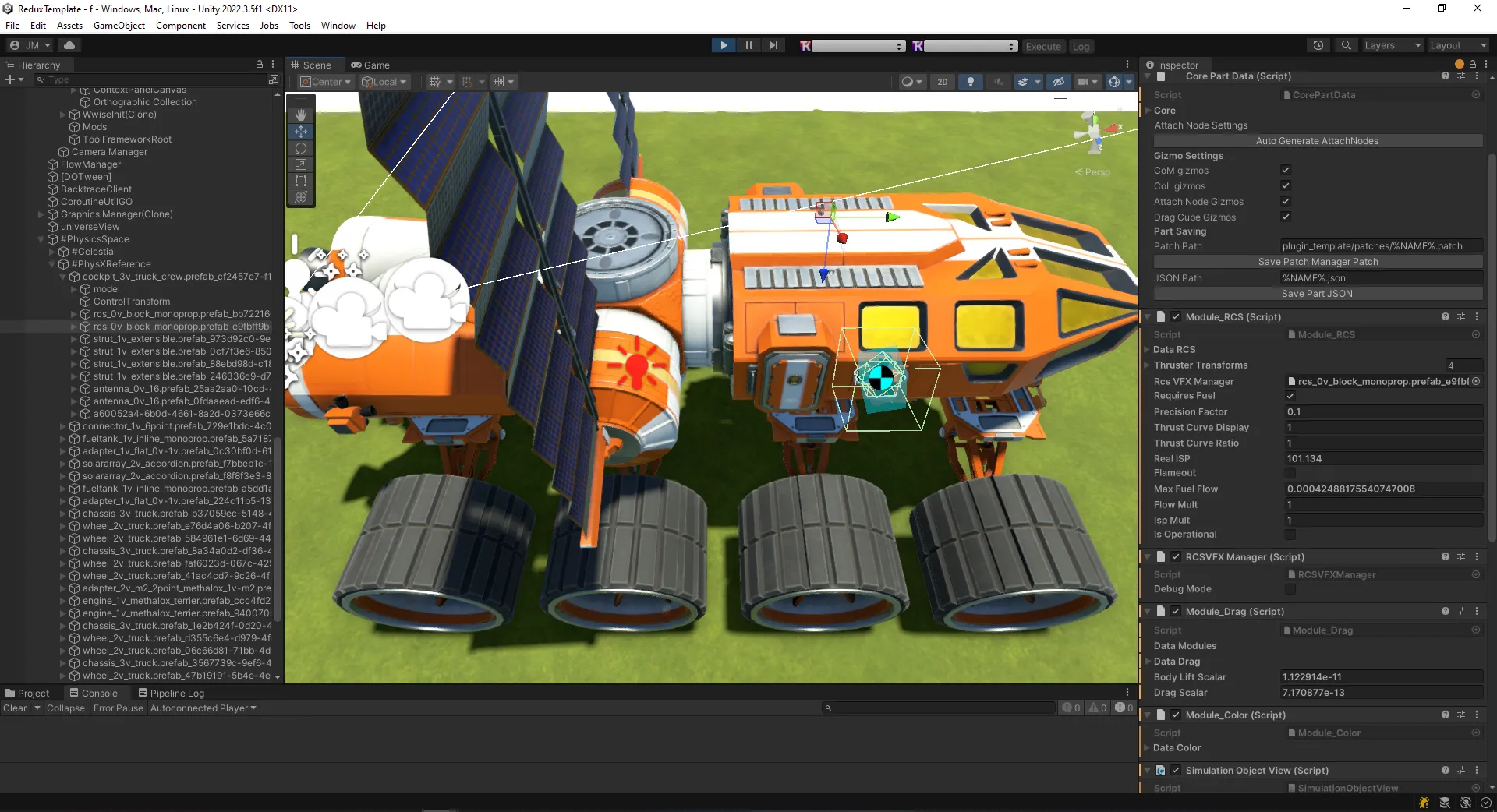This screenshot has width=1497, height=812.
Task: Toggle CoM gizmos checkbox
Action: pyautogui.click(x=1286, y=171)
